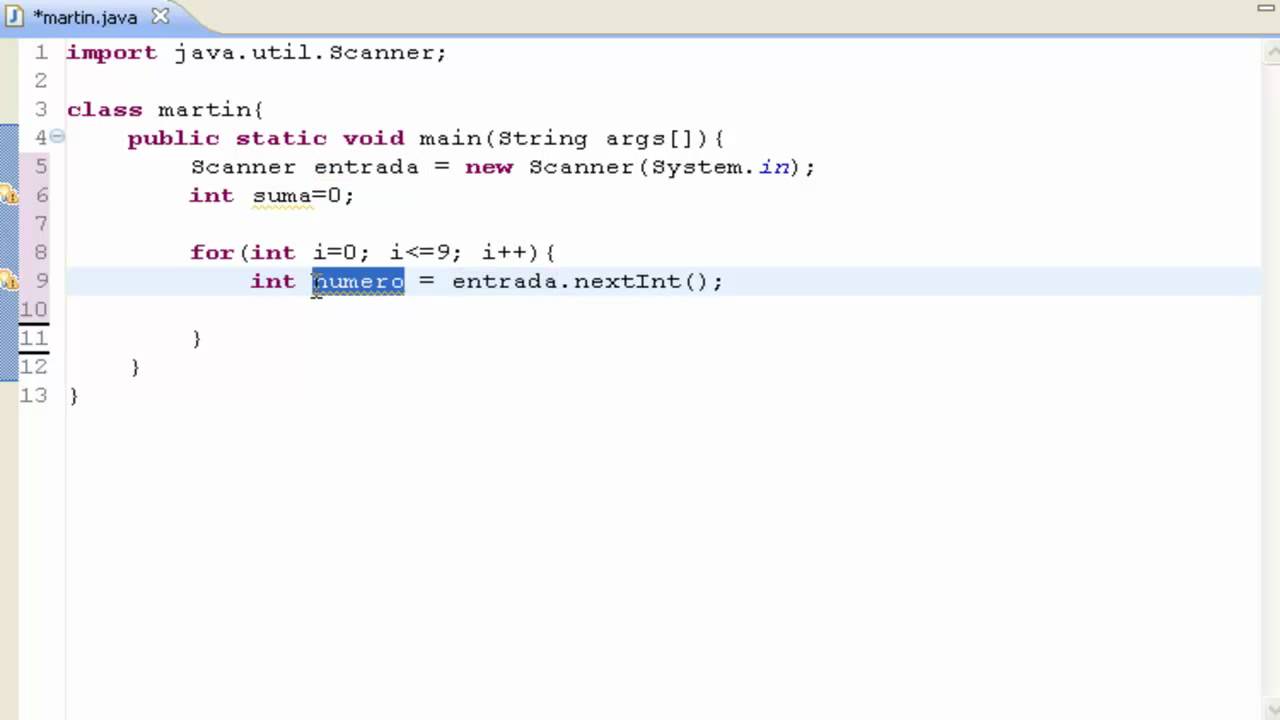Click String in the main parameters

(x=542, y=139)
